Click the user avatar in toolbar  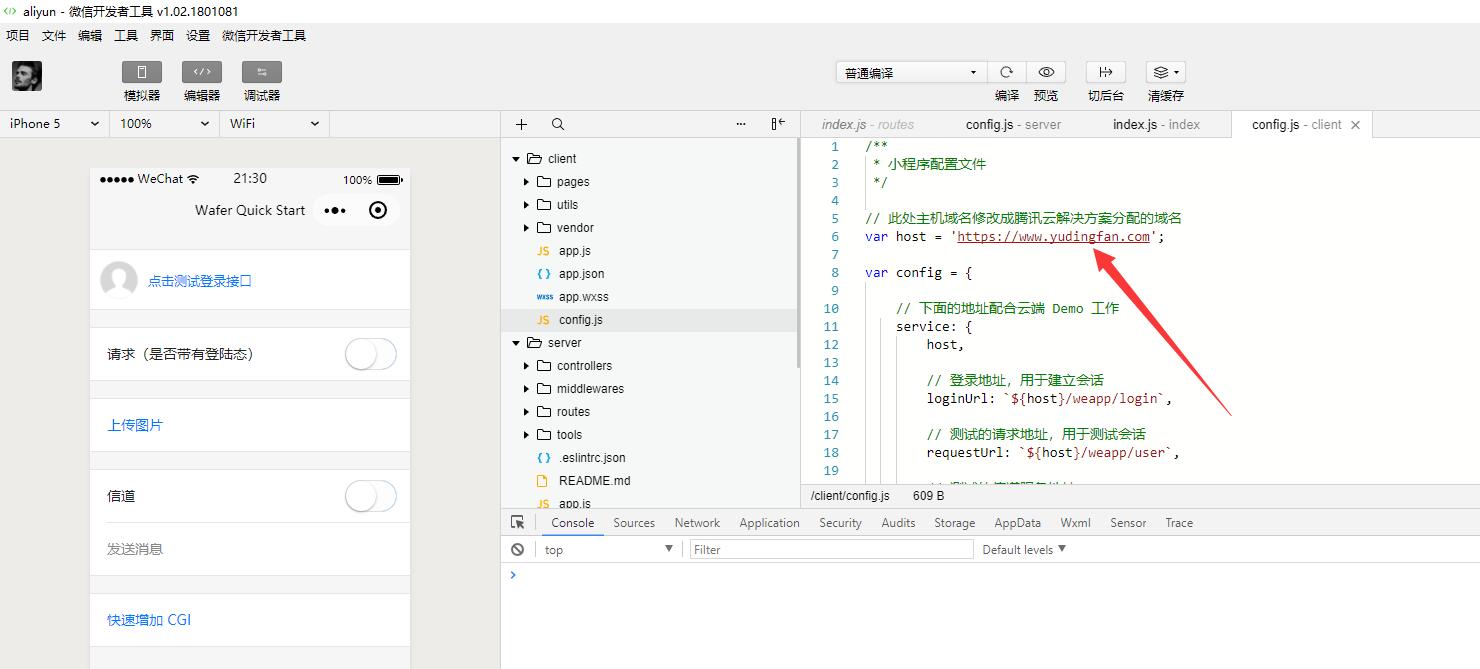coord(27,76)
